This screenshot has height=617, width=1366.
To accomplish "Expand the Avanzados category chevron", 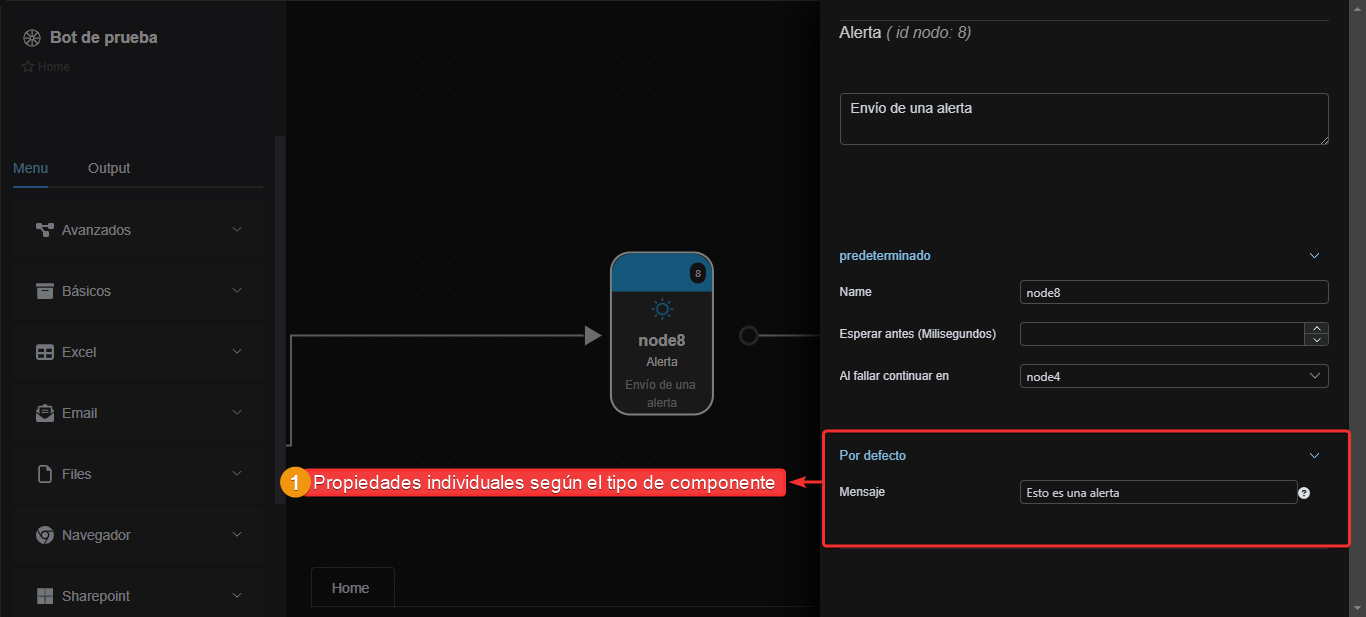I will coord(237,229).
